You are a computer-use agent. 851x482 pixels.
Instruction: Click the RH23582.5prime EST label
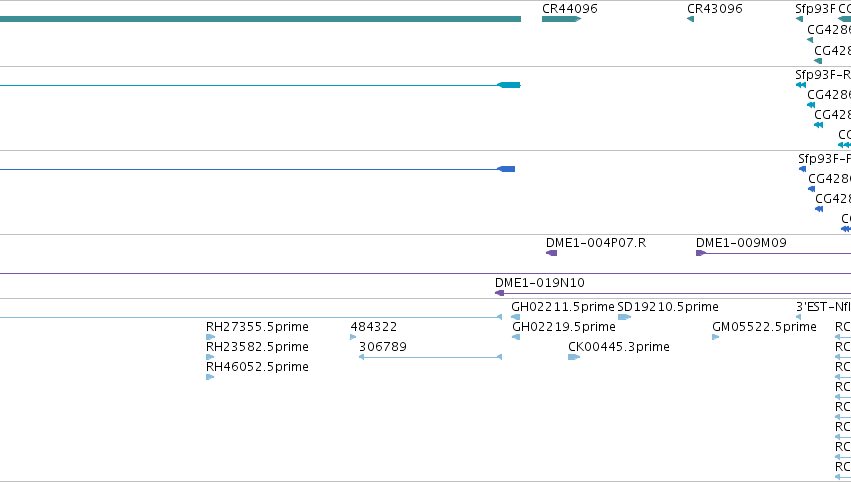click(257, 347)
